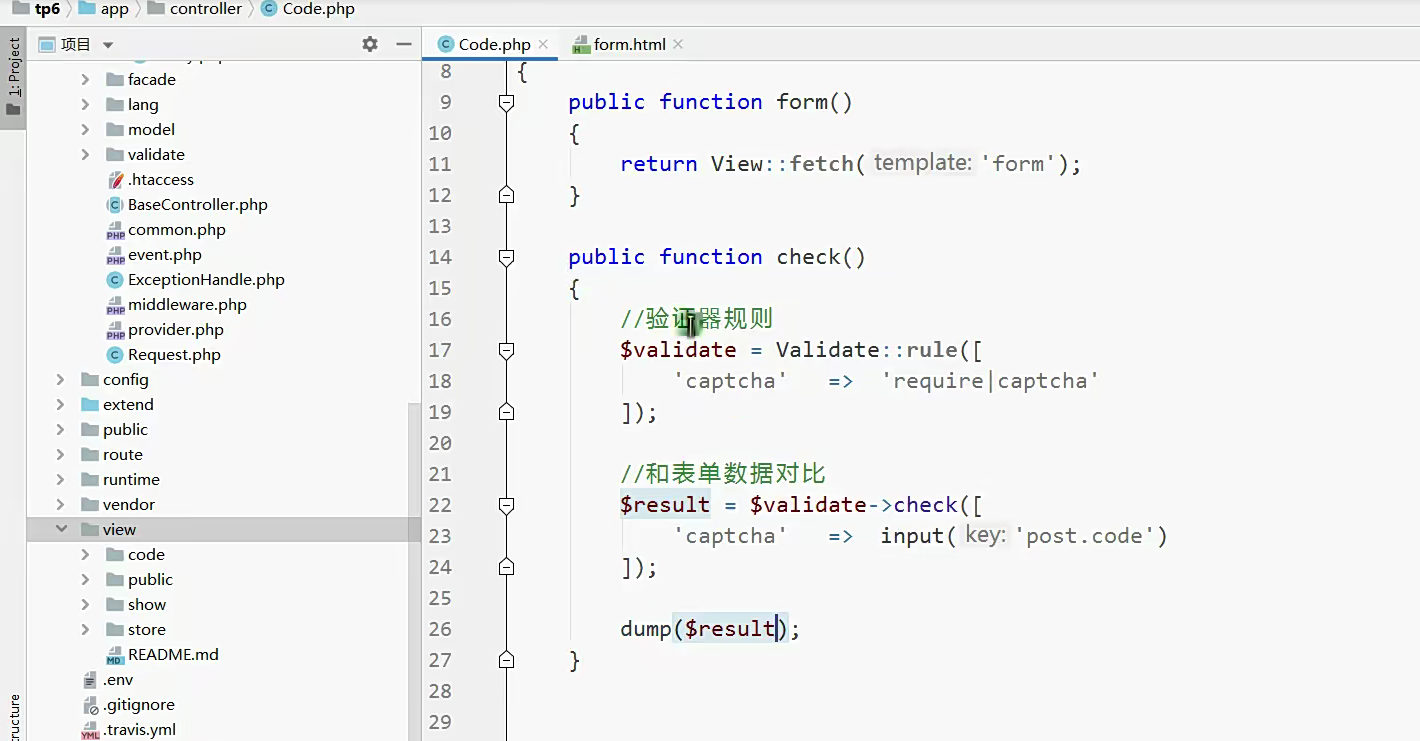The image size is (1420, 741).
Task: Expand the vendor folder
Action: pyautogui.click(x=61, y=504)
